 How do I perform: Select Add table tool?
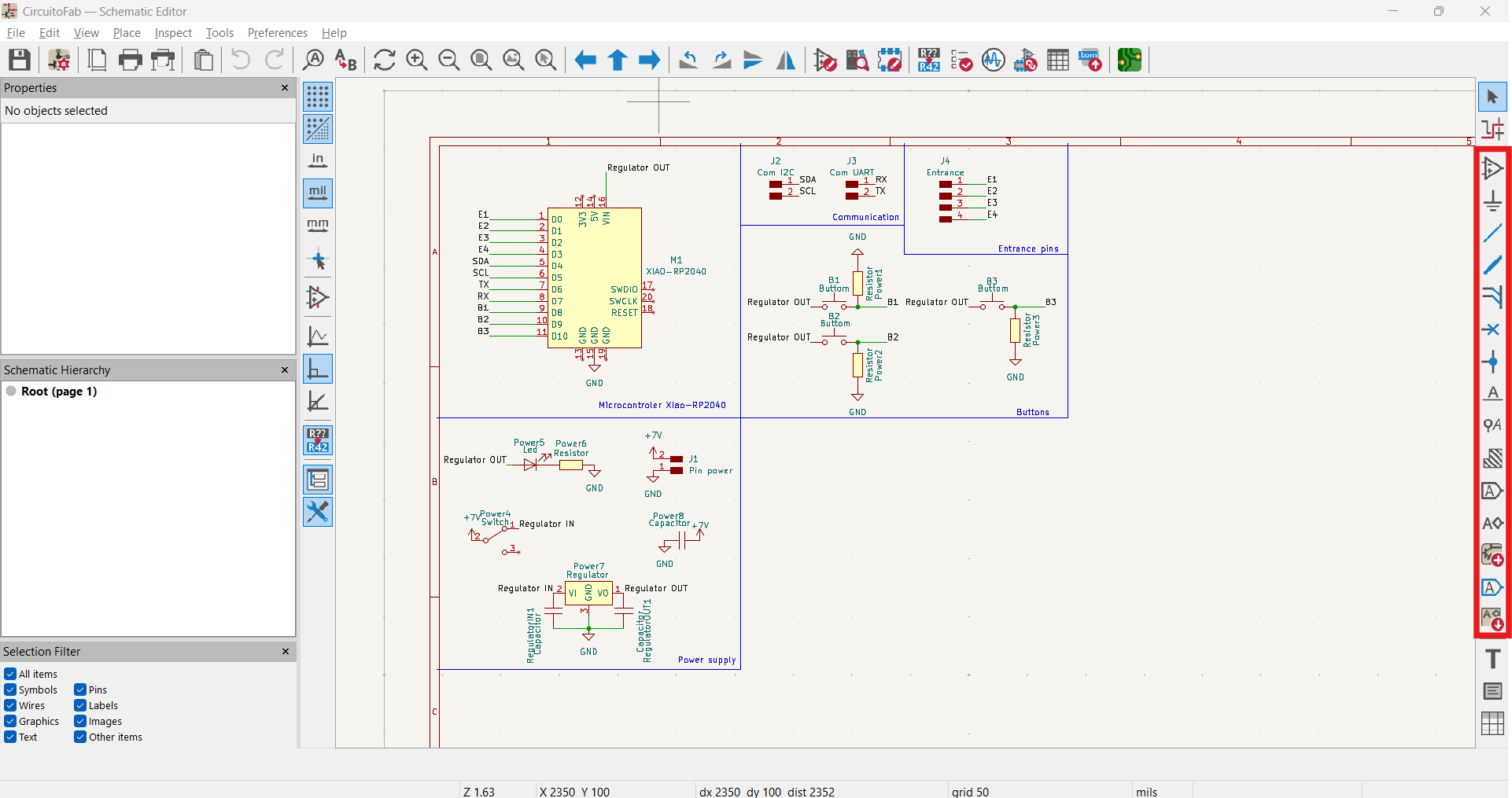point(1492,723)
